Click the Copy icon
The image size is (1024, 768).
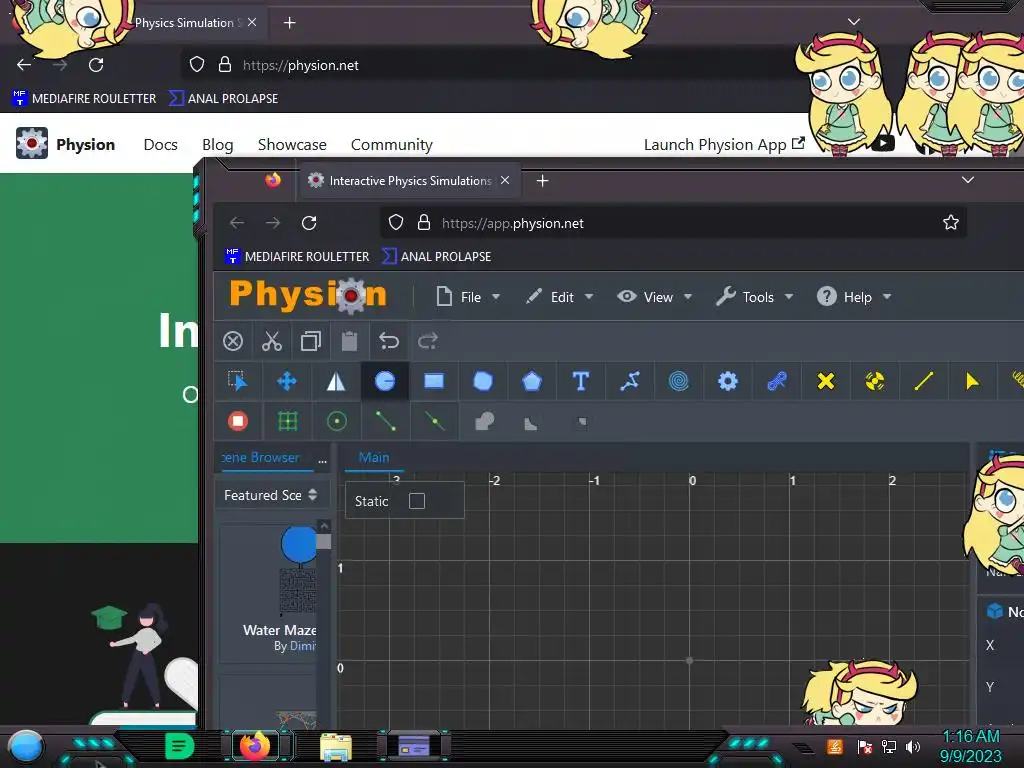click(311, 341)
